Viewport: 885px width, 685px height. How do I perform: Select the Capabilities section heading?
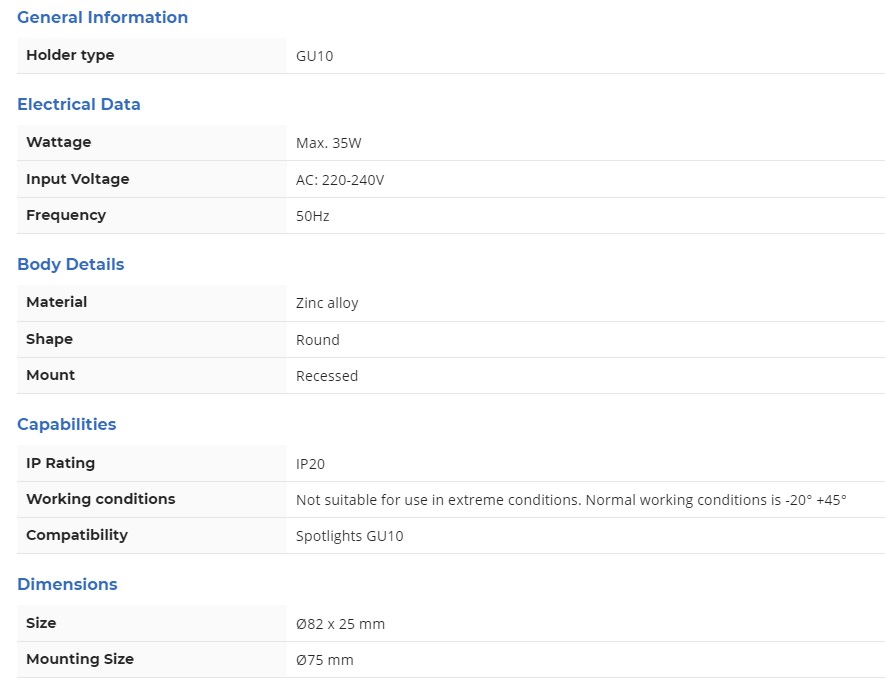(x=67, y=424)
